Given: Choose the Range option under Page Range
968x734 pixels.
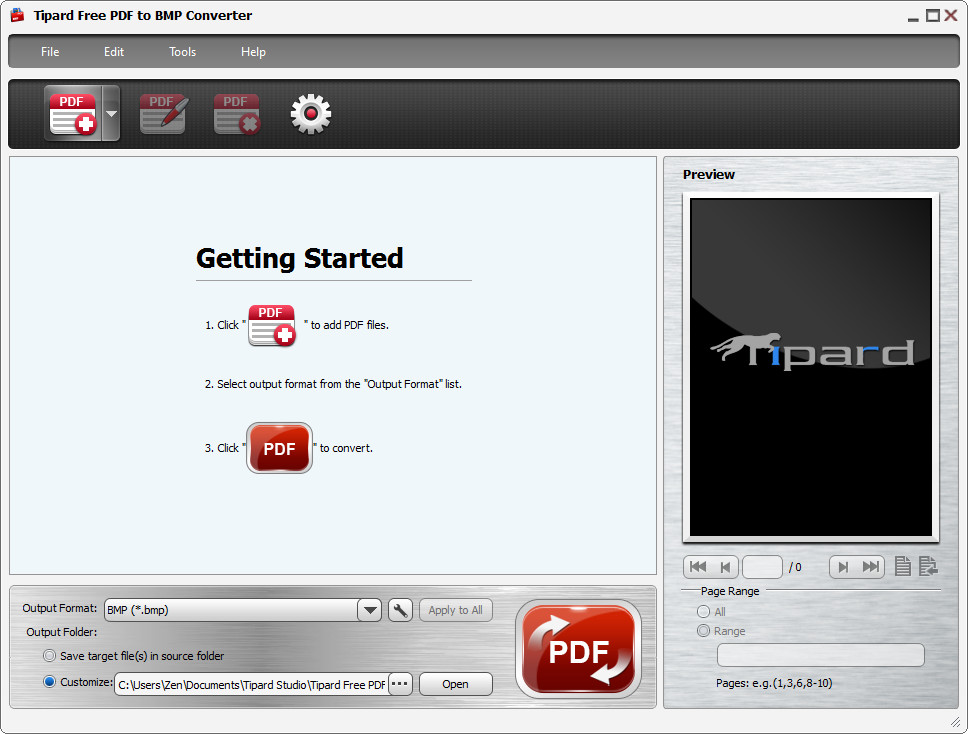Looking at the screenshot, I should click(703, 631).
